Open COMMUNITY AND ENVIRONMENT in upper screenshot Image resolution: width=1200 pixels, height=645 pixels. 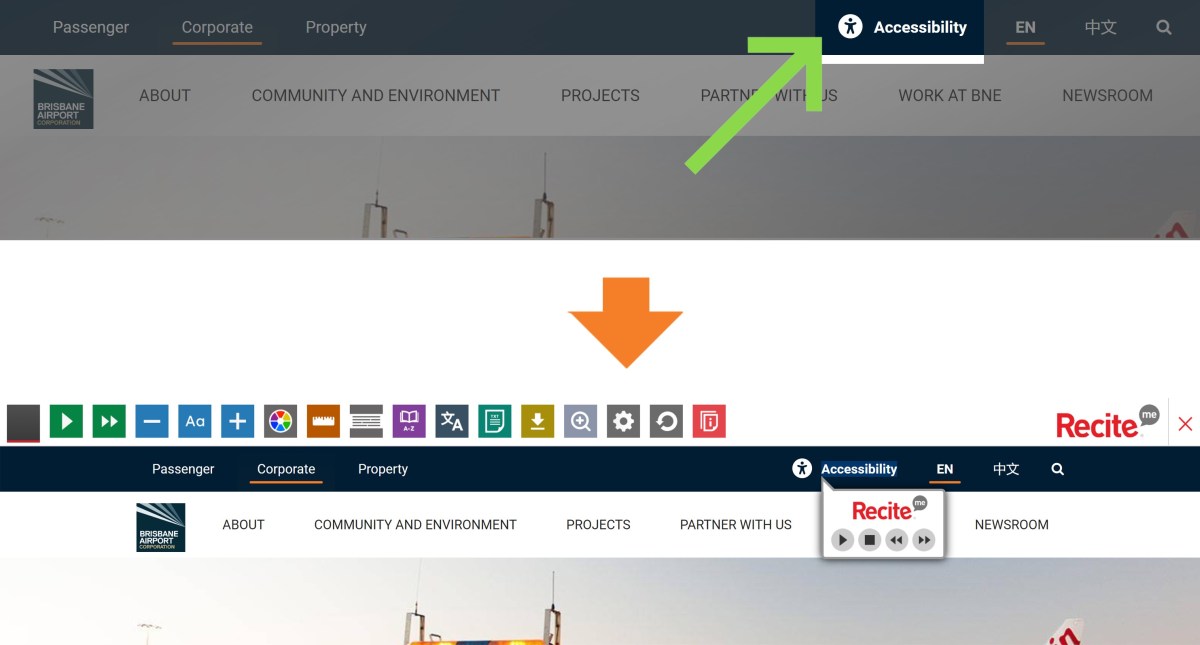tap(376, 96)
